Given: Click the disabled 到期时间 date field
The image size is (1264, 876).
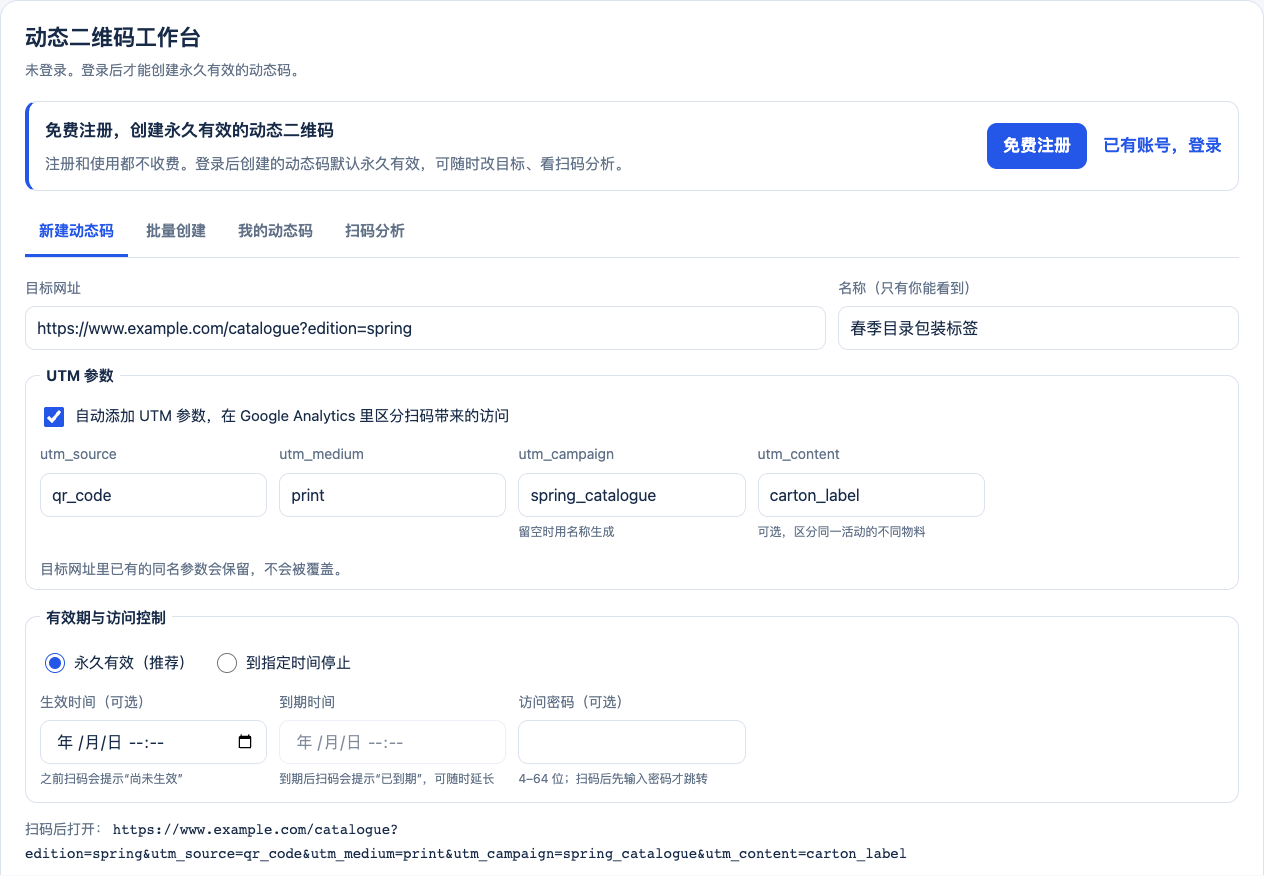Looking at the screenshot, I should [x=392, y=742].
